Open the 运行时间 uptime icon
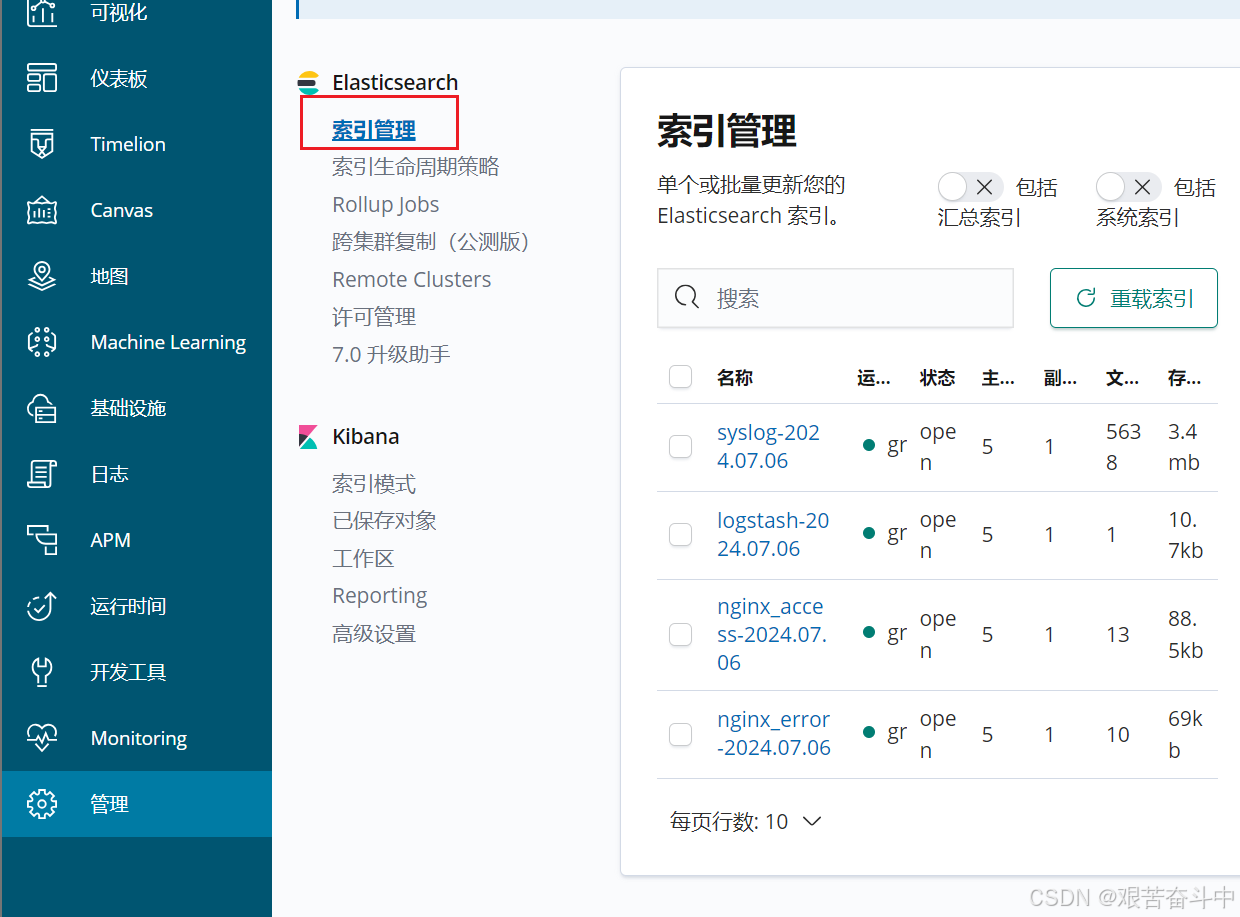 tap(42, 606)
